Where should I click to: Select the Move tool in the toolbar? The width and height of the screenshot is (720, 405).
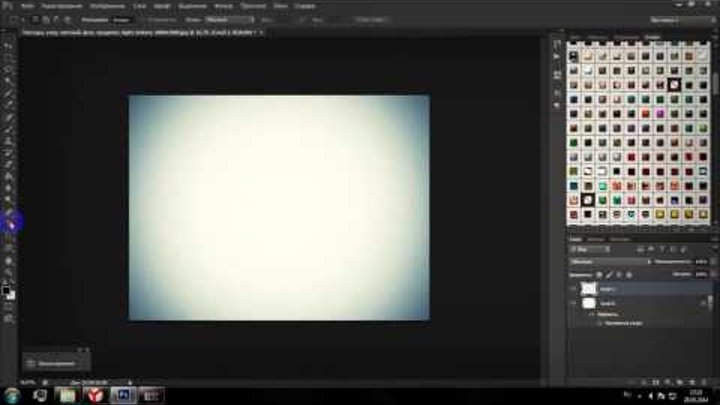click(9, 44)
